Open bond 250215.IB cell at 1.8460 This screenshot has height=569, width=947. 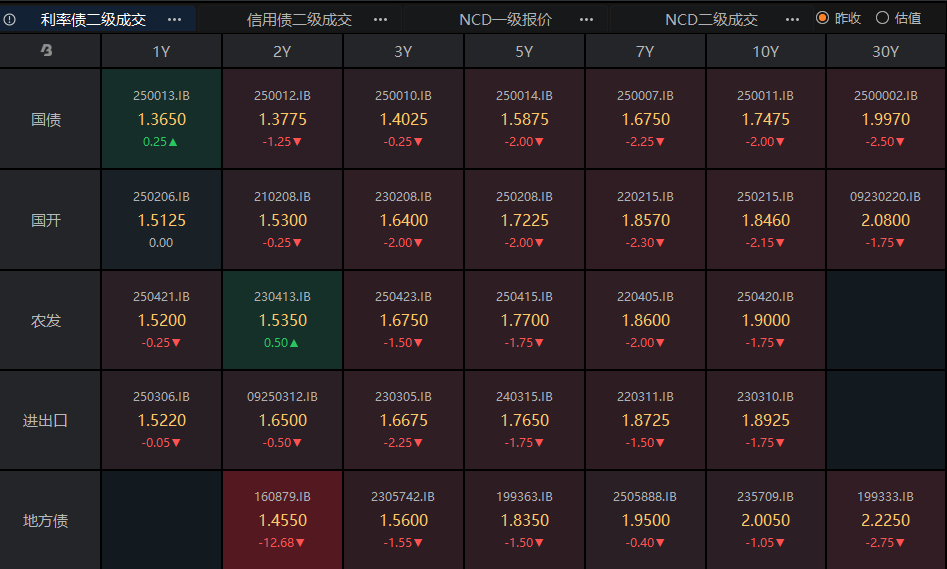pyautogui.click(x=765, y=219)
